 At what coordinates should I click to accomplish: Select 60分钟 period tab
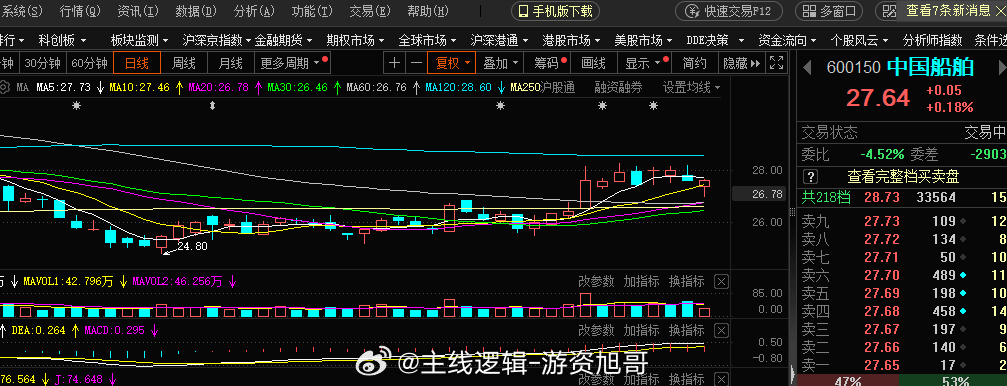(89, 64)
